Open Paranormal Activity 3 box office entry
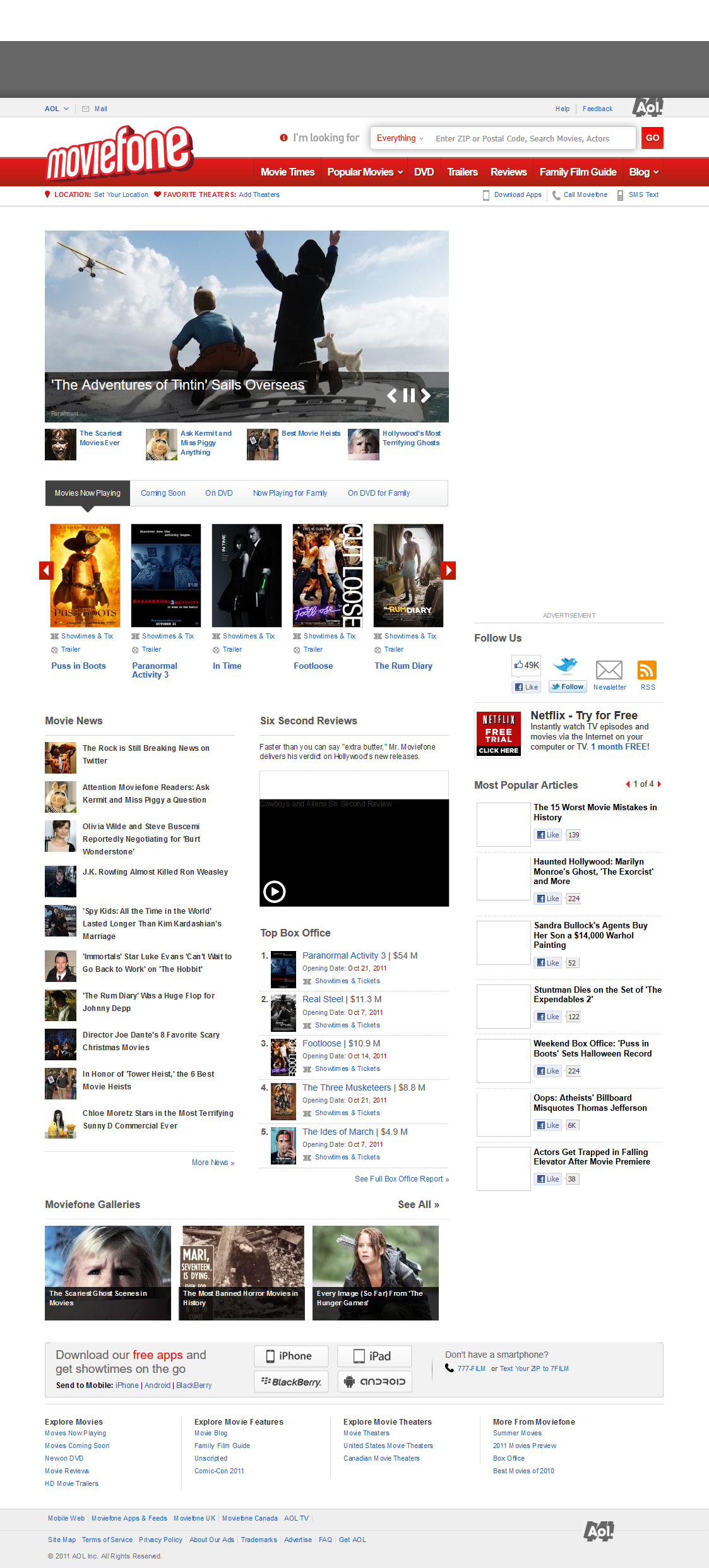Viewport: 709px width, 1568px height. point(344,955)
